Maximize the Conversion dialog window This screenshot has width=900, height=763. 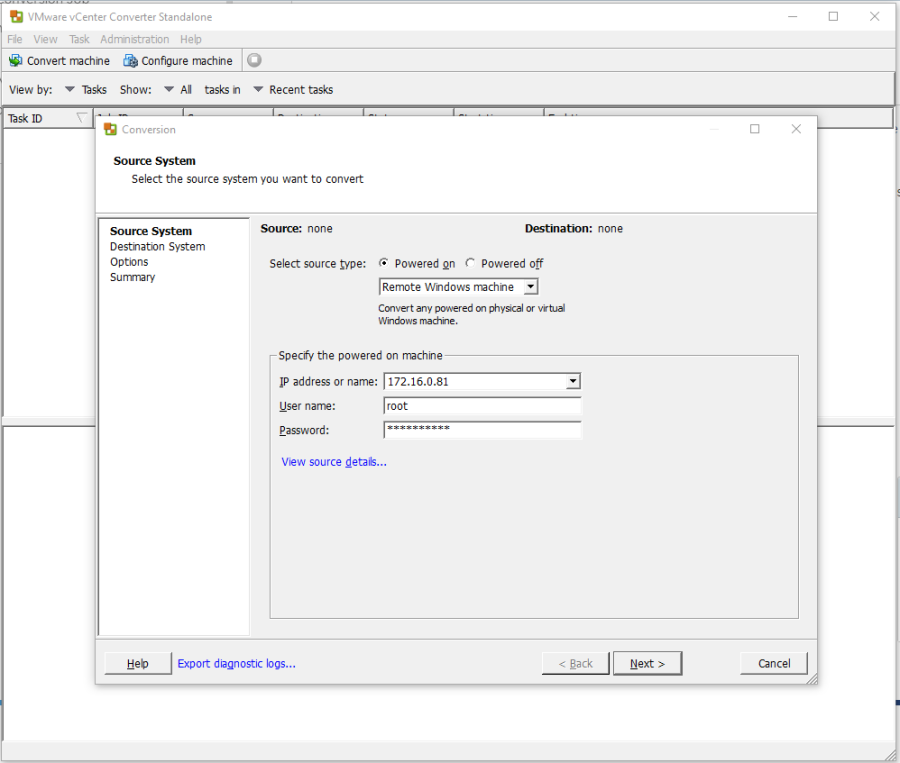coord(755,129)
